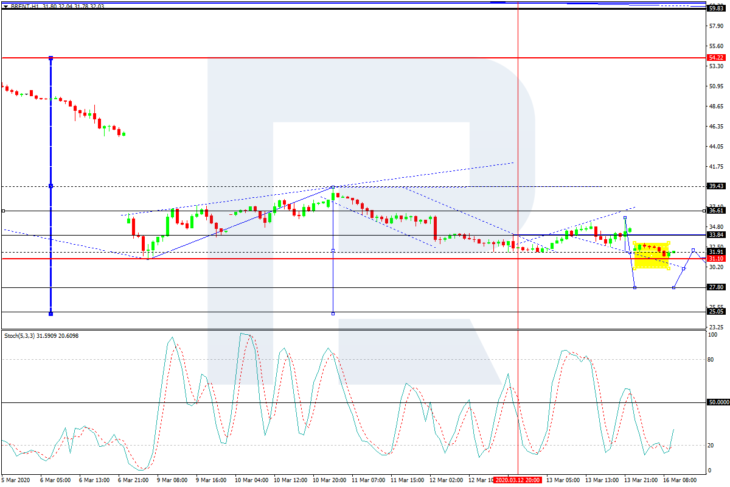Viewport: 730px width, 487px height.
Task: Select the 31.91 current price tag
Action: click(716, 252)
